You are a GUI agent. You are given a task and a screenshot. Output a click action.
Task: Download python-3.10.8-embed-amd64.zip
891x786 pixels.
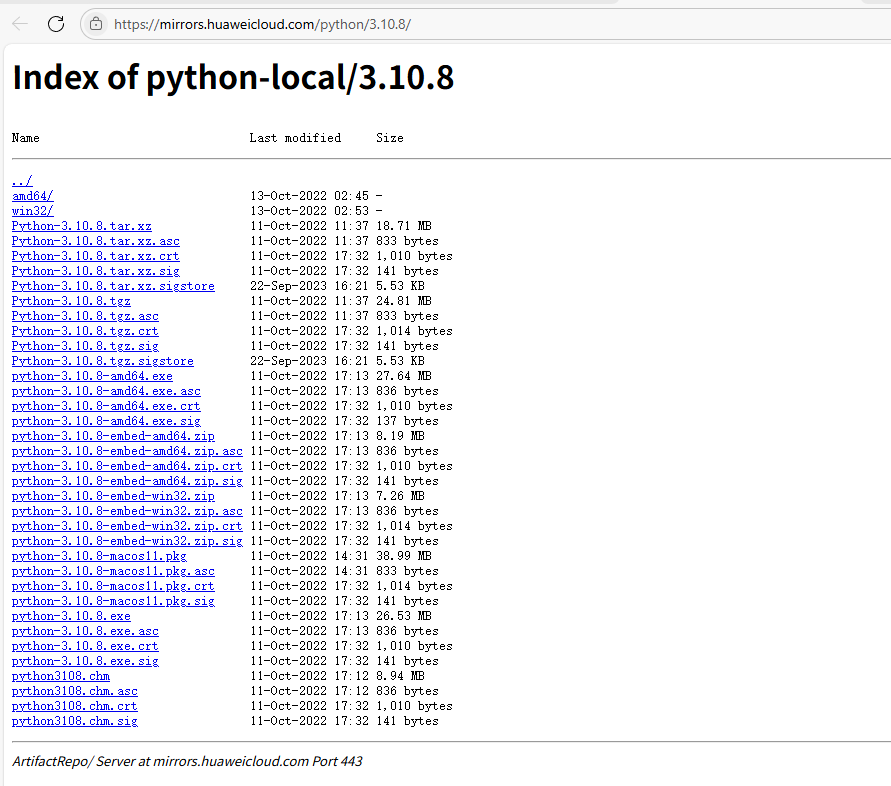[113, 436]
